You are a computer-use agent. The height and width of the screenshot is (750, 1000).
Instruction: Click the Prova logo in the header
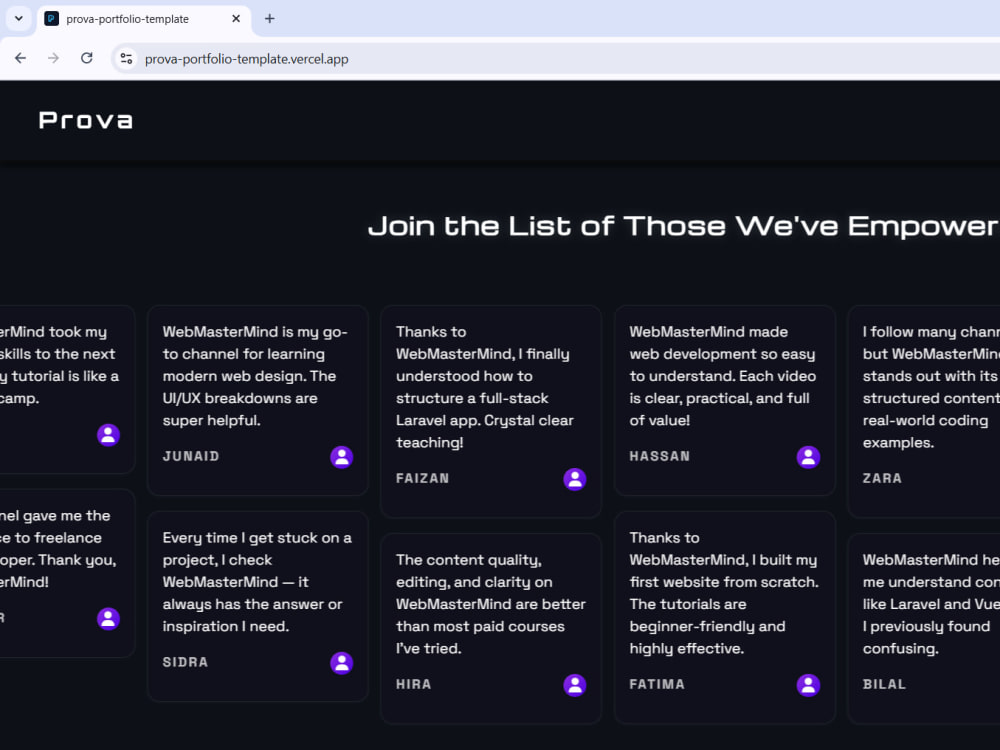85,120
